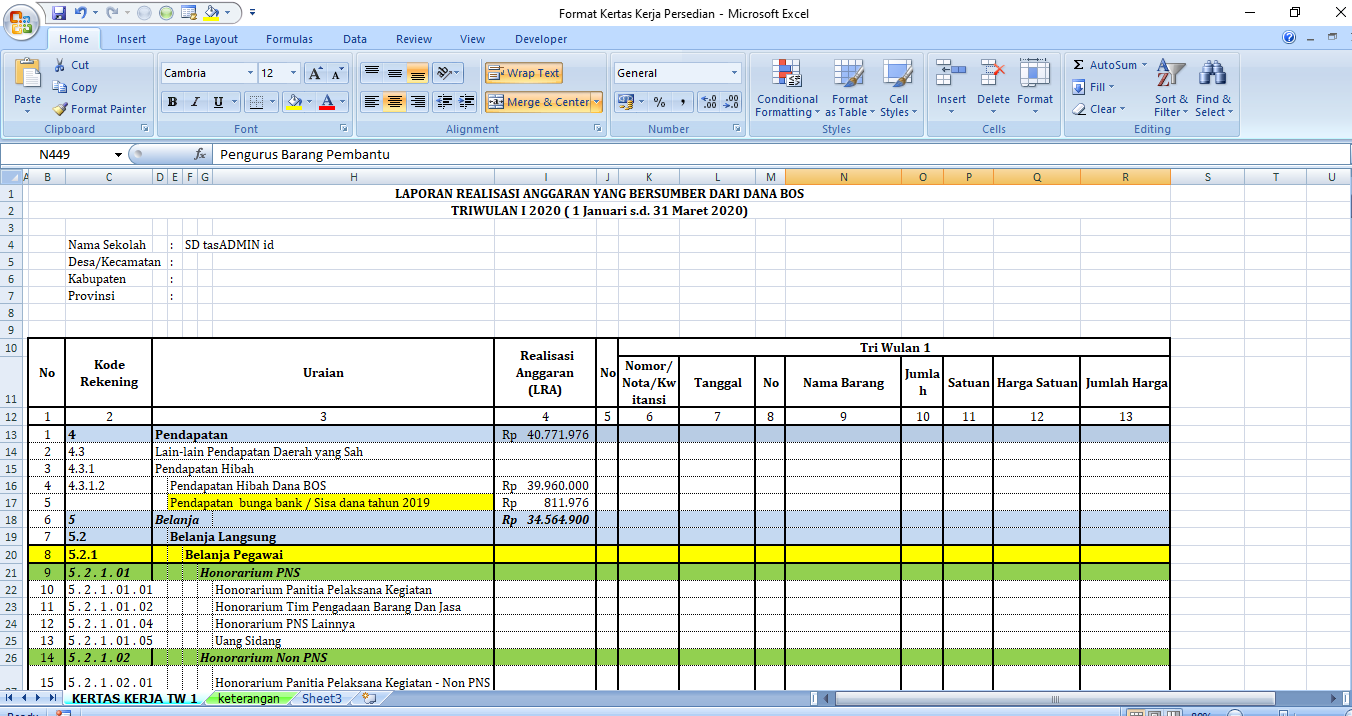Switch to the Page Layout tab
This screenshot has width=1352, height=716.
tap(207, 39)
